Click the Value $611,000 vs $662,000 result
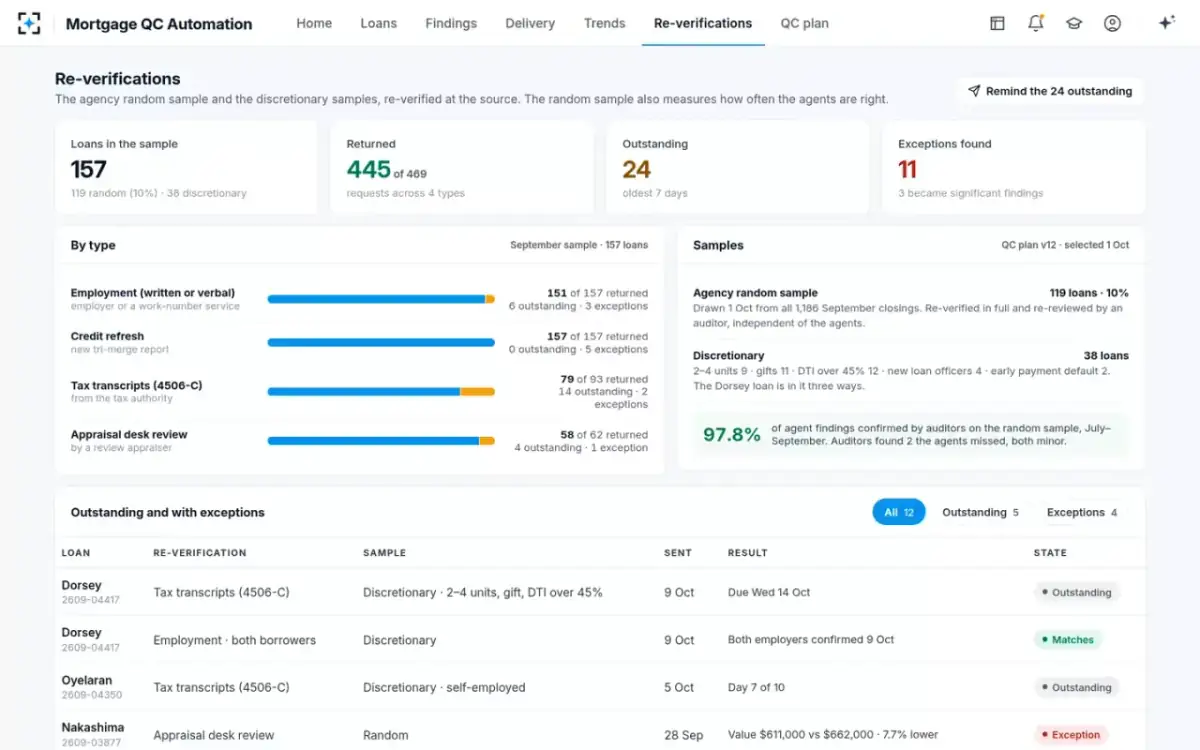Viewport: 1200px width, 750px height. (x=833, y=735)
